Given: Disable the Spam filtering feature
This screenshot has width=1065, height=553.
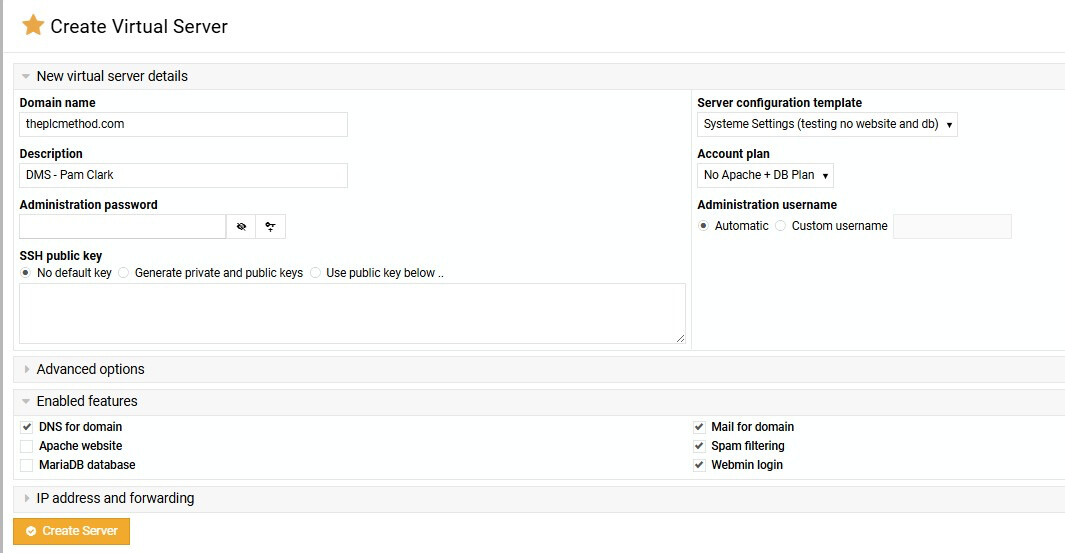Looking at the screenshot, I should click(700, 446).
